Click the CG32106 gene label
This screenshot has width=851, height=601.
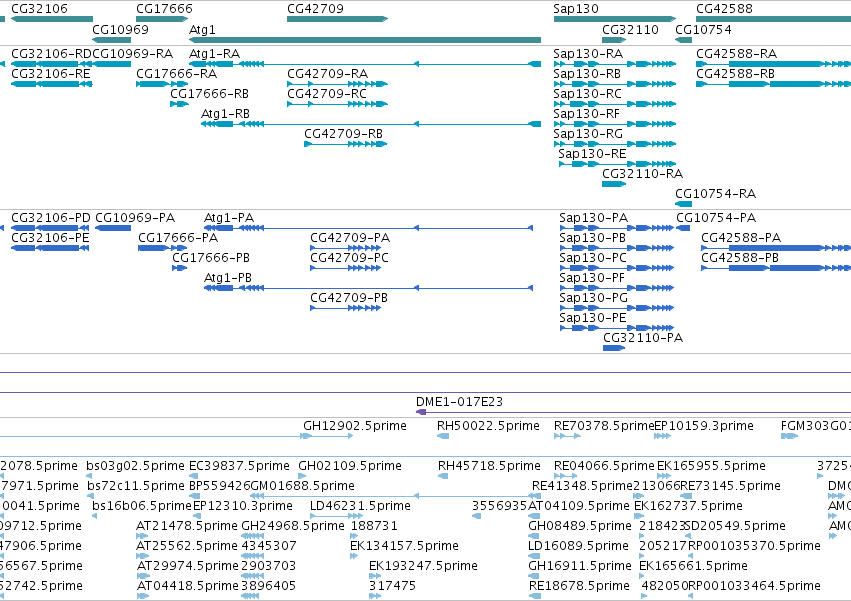(x=40, y=9)
